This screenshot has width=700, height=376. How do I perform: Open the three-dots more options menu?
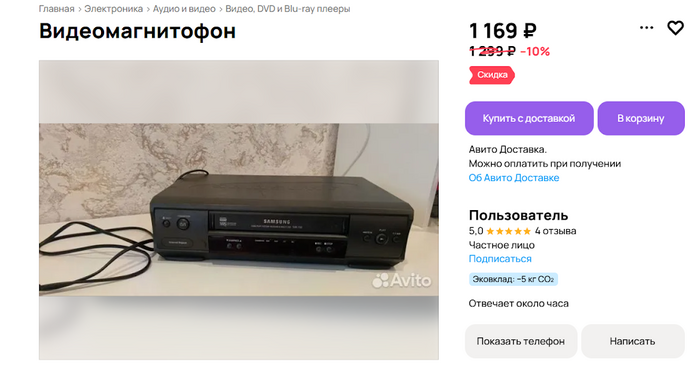click(x=646, y=28)
